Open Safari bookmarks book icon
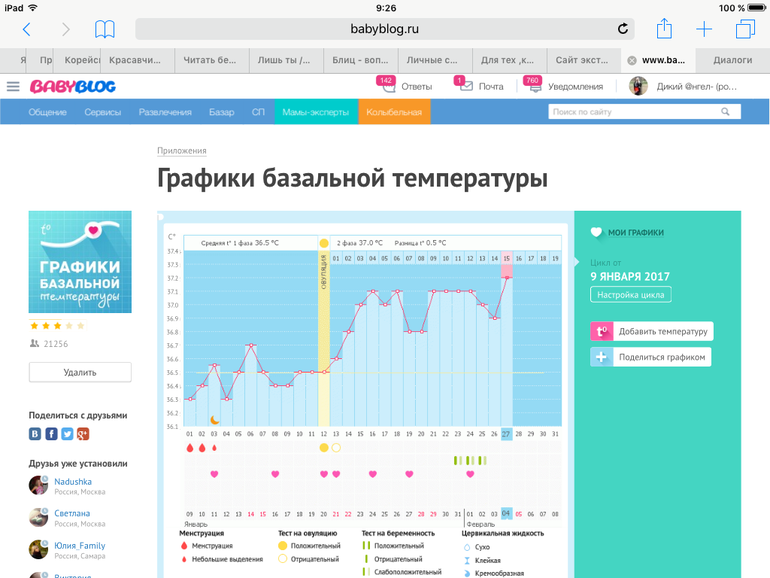 pos(104,29)
